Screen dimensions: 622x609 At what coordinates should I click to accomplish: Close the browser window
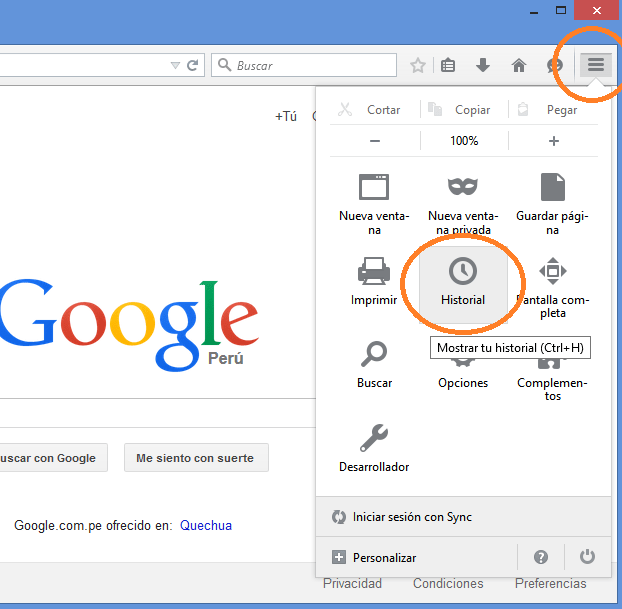[597, 11]
